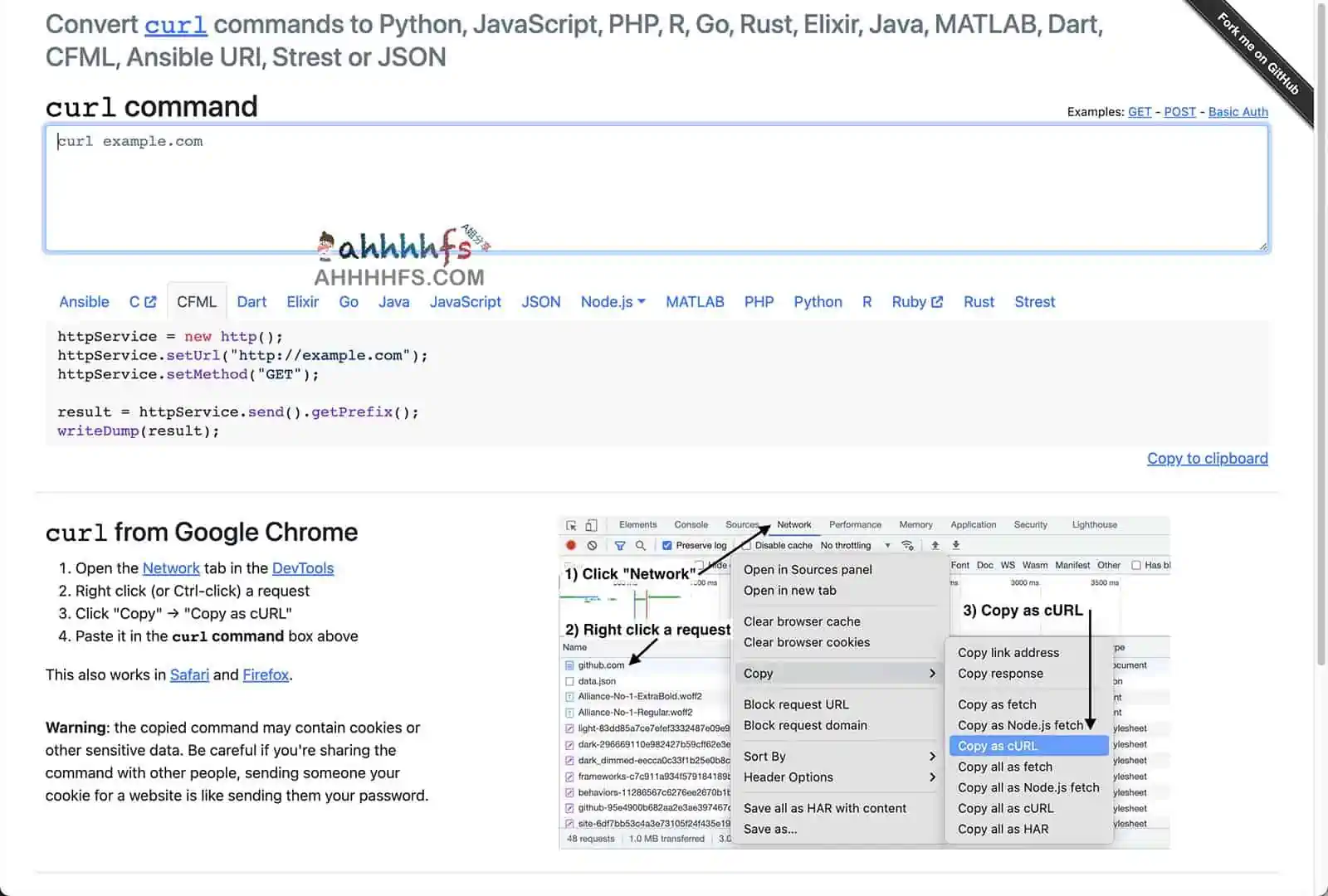Click the network conditions wifi icon
The width and height of the screenshot is (1328, 896).
(x=907, y=545)
